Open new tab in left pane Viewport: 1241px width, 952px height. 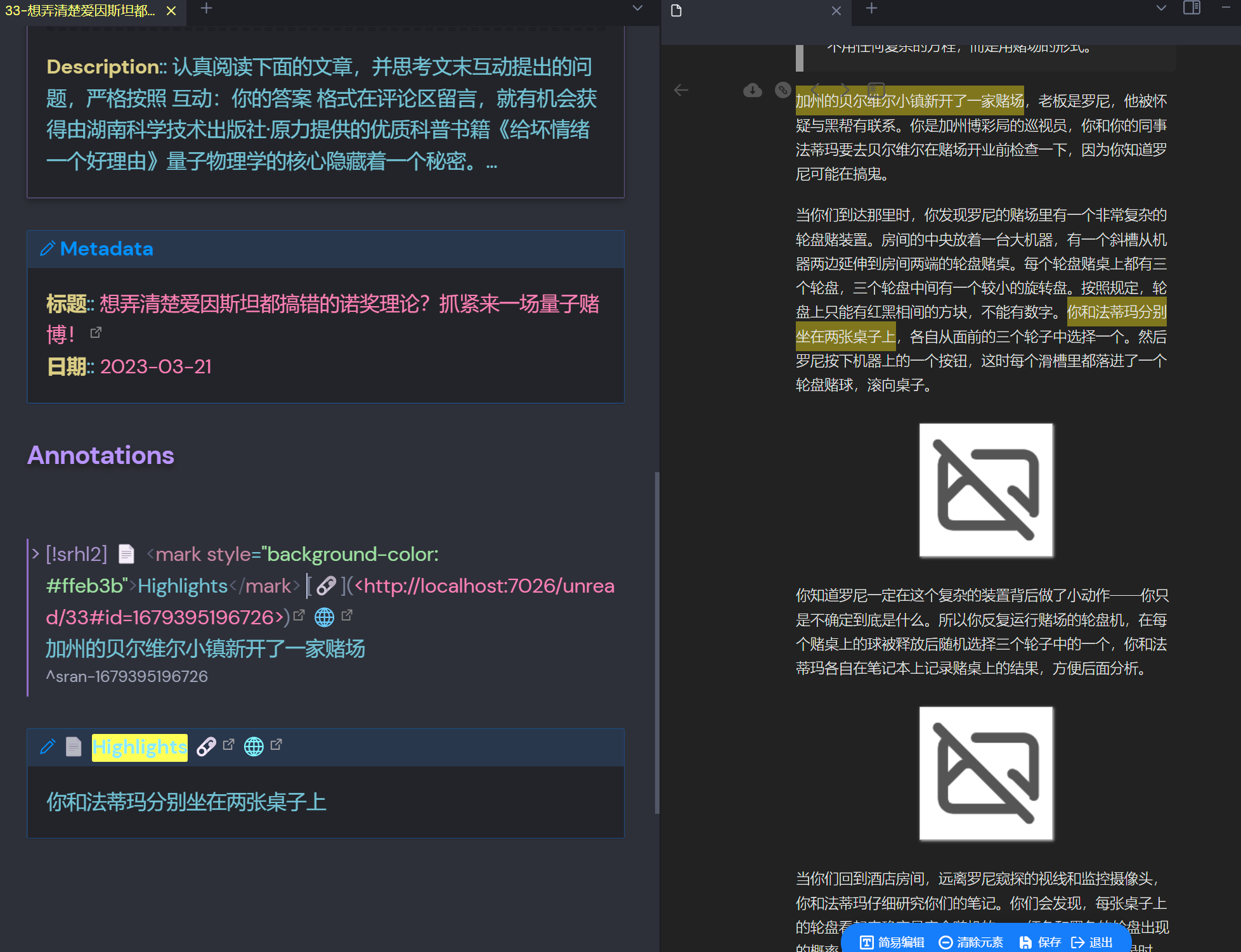point(206,8)
